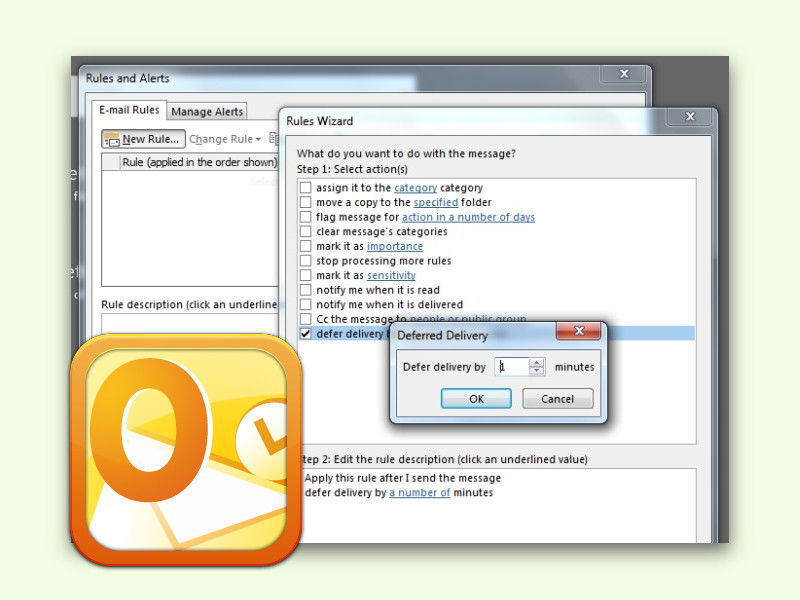Switch to the Manage Alerts tab

[207, 112]
